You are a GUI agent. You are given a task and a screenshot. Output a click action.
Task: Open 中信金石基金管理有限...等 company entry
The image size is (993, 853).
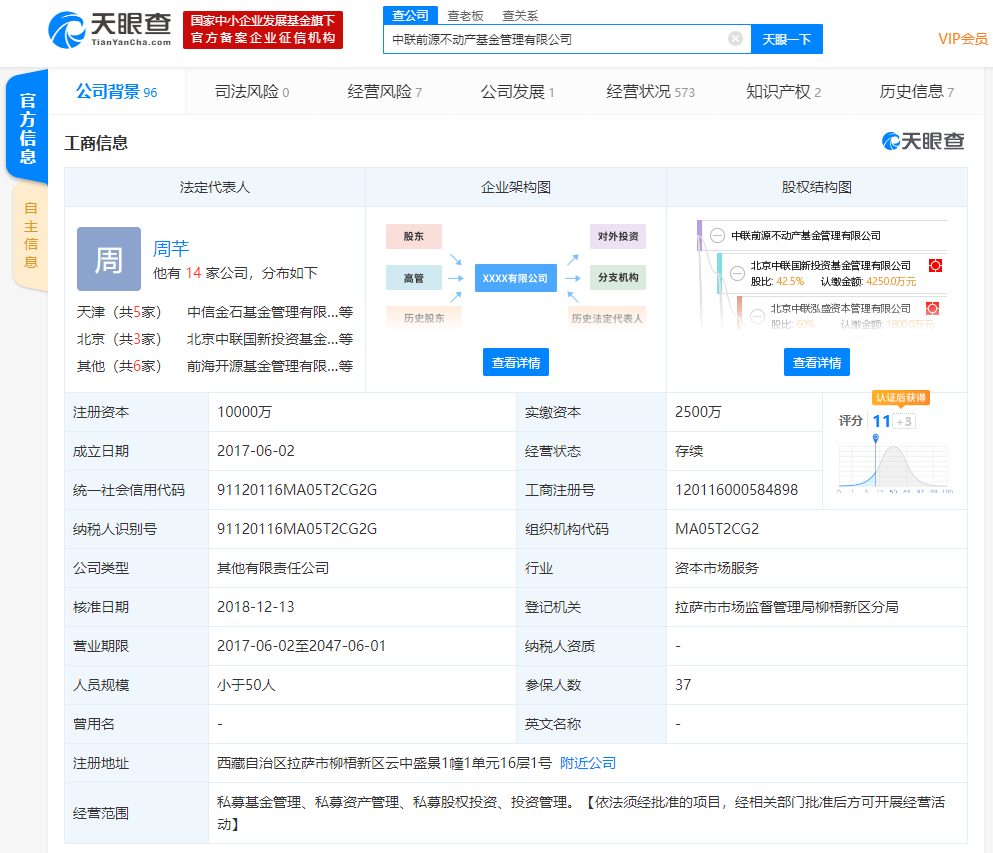pyautogui.click(x=270, y=312)
